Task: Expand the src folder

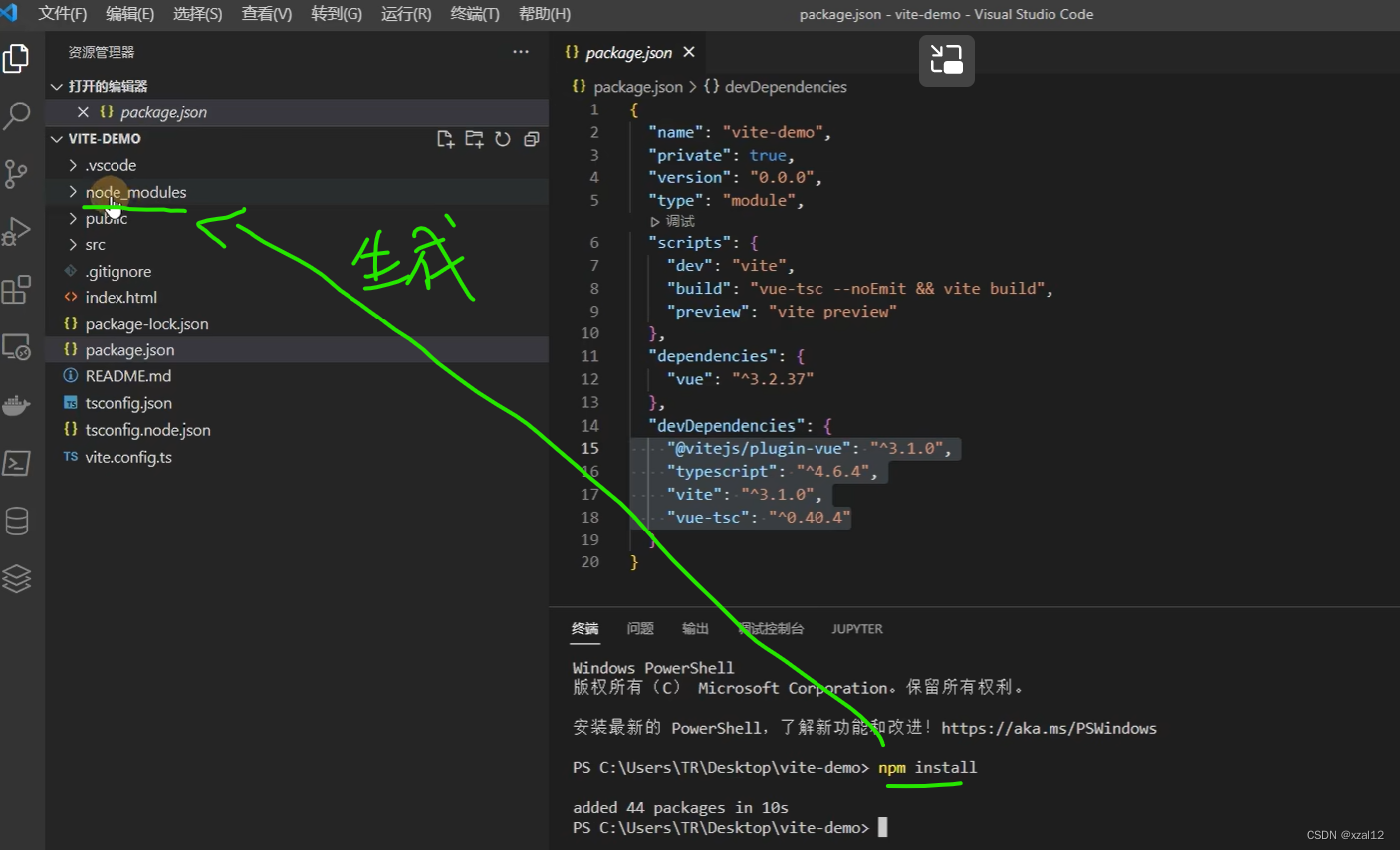Action: 73,244
